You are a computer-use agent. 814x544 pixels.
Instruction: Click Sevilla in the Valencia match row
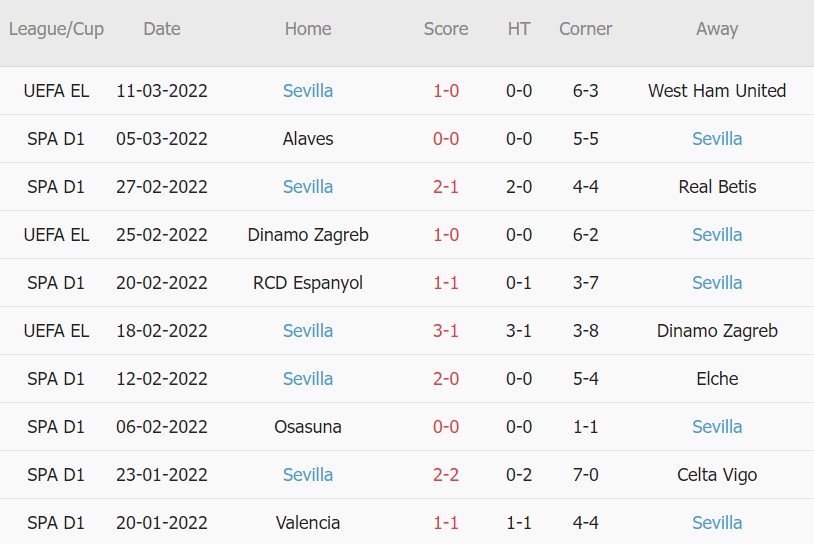(717, 523)
